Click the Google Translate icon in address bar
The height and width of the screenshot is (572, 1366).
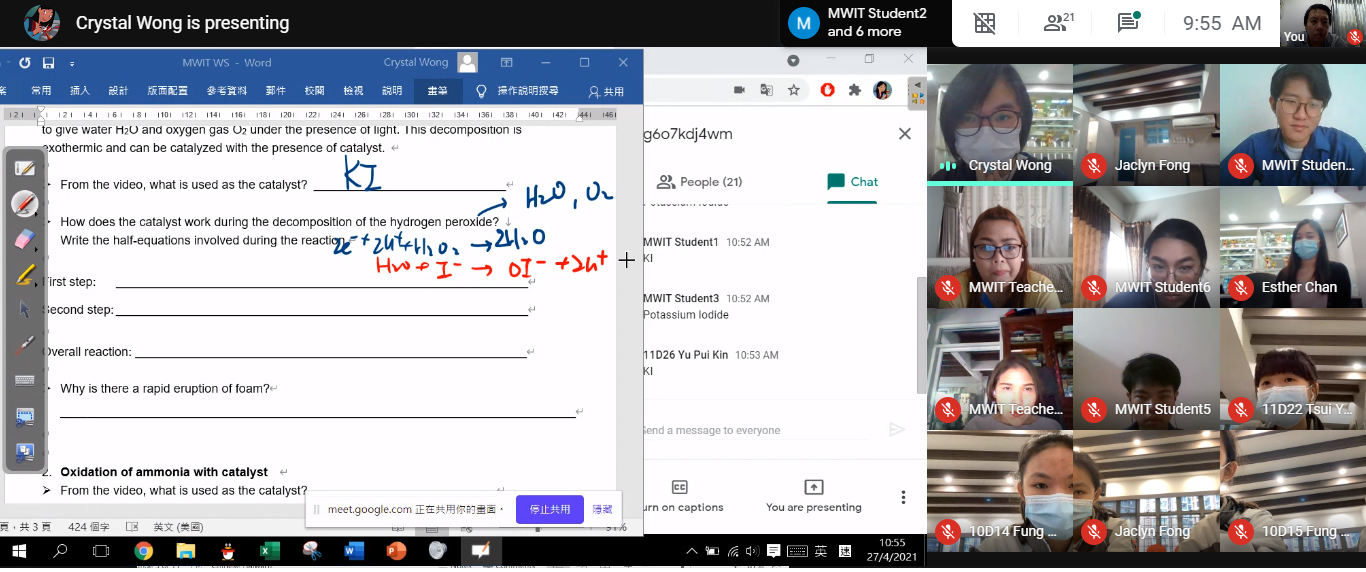(766, 90)
